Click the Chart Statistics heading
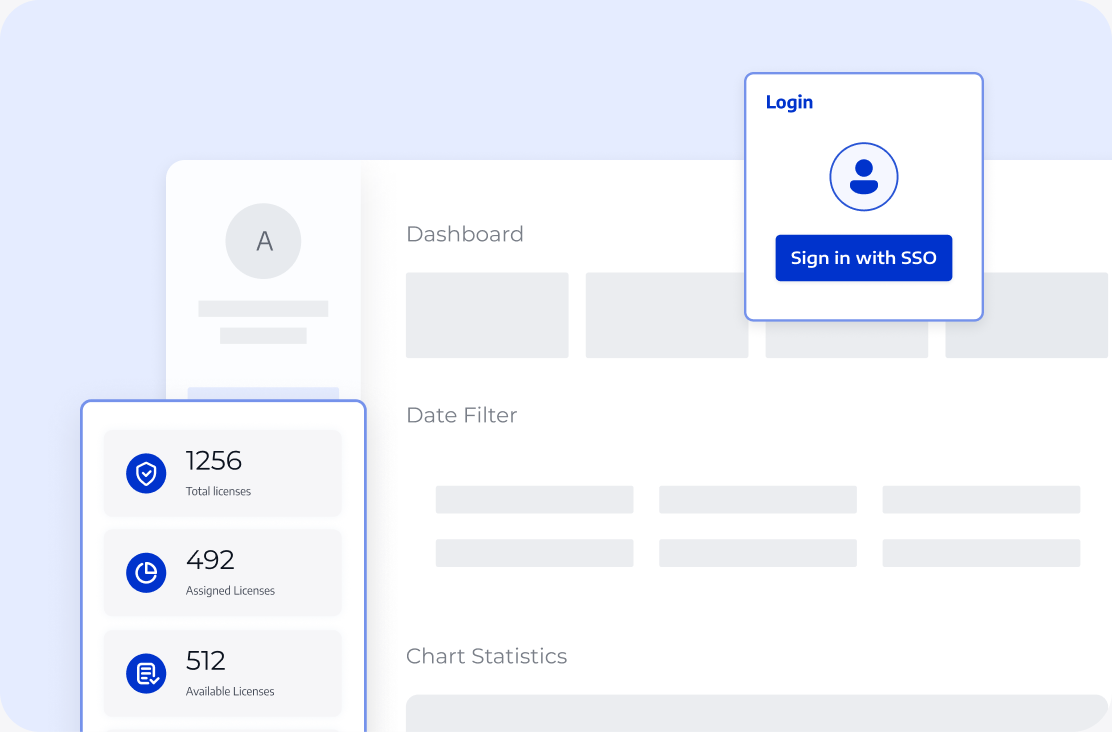Viewport: 1112px width, 732px height. click(486, 656)
